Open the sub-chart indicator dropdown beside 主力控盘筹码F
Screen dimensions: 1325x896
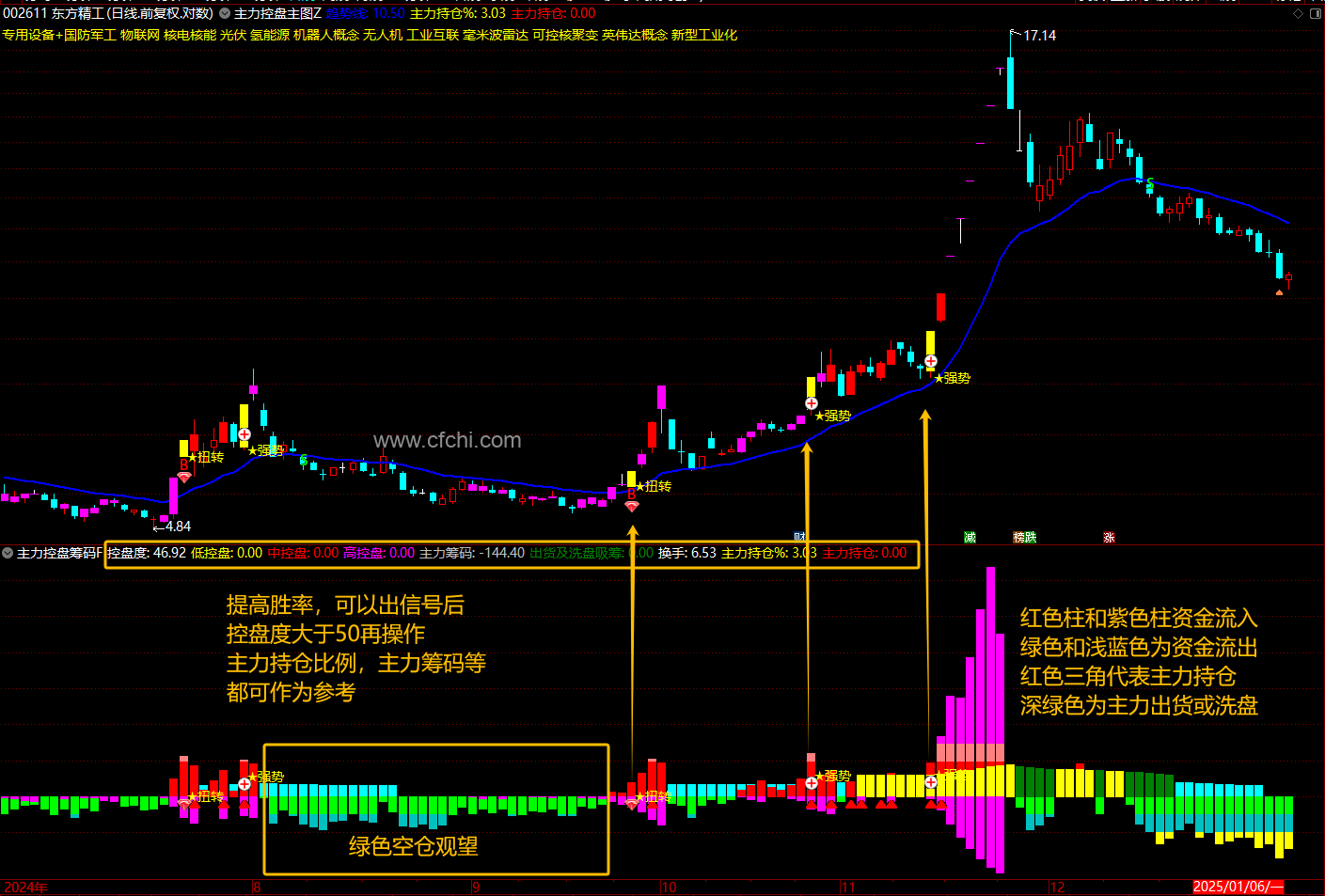click(x=8, y=553)
